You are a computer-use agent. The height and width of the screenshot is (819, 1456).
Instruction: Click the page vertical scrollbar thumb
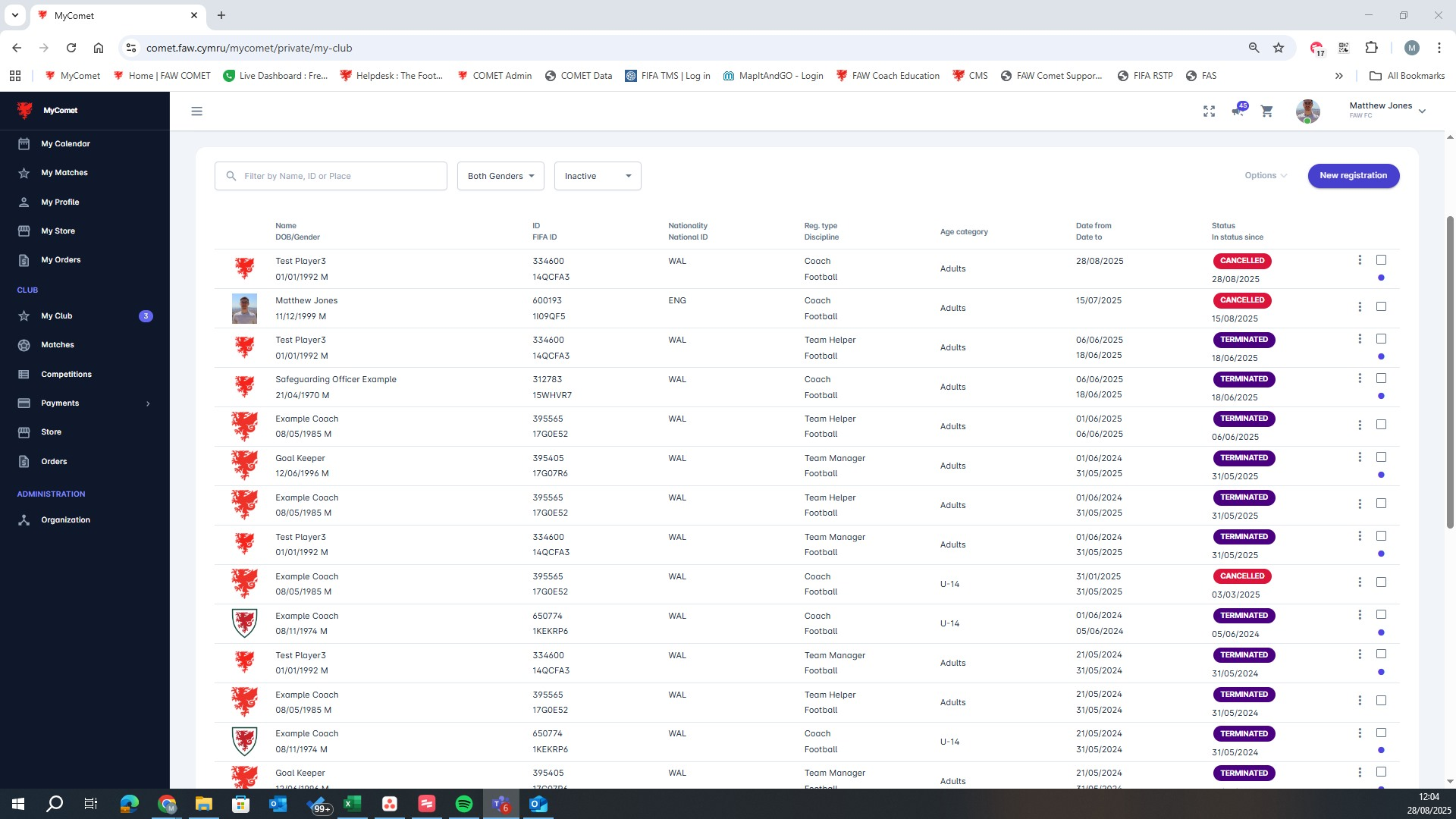pyautogui.click(x=1450, y=372)
